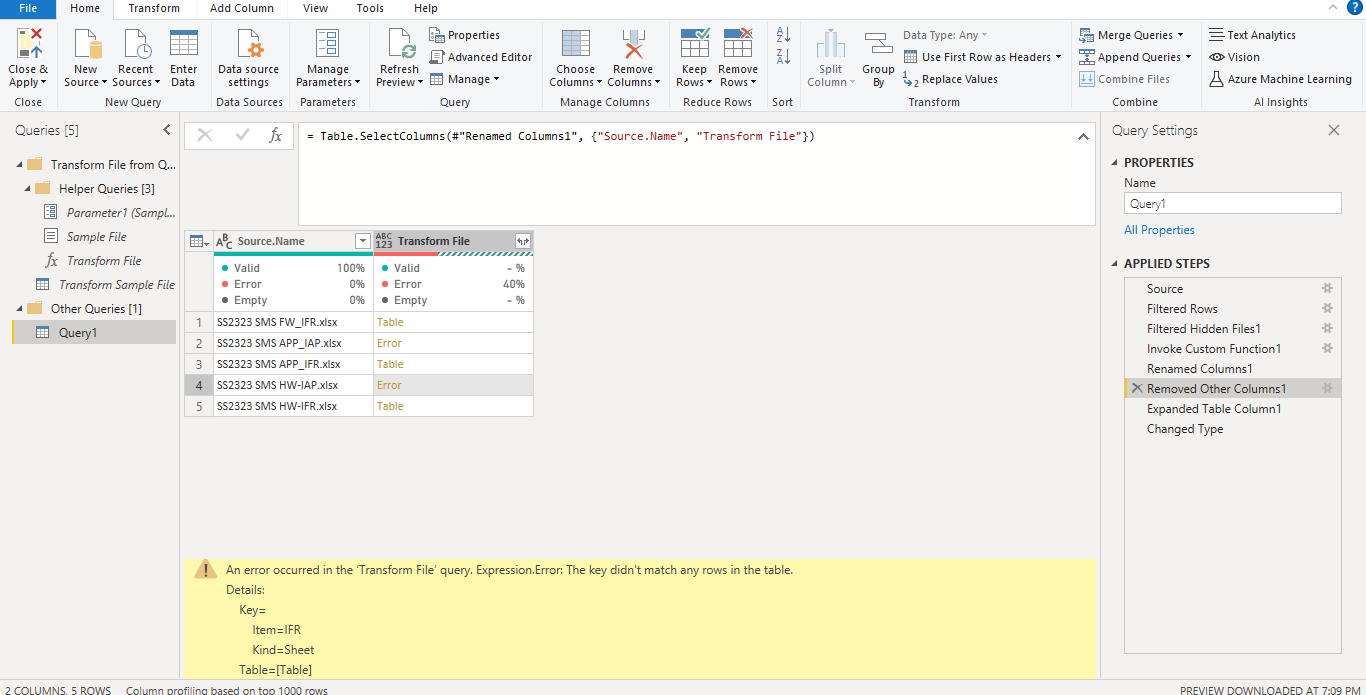Open gear settings for Source step
1366x695 pixels.
(x=1327, y=288)
